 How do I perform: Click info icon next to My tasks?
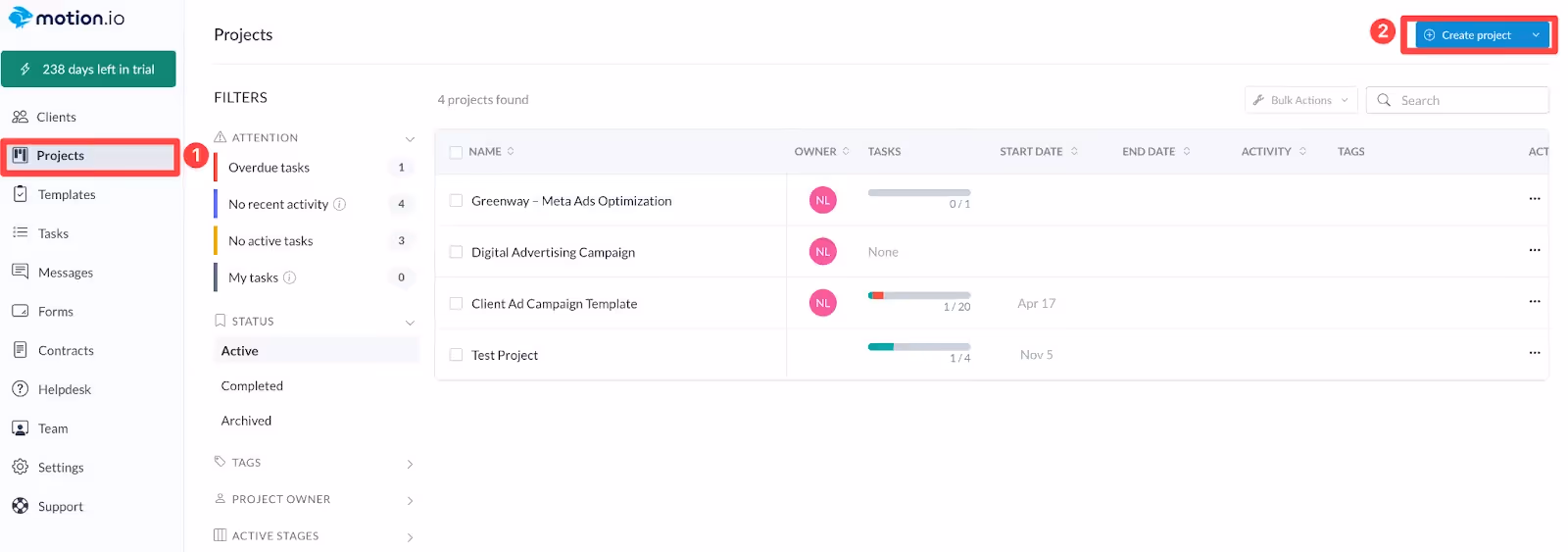[289, 277]
